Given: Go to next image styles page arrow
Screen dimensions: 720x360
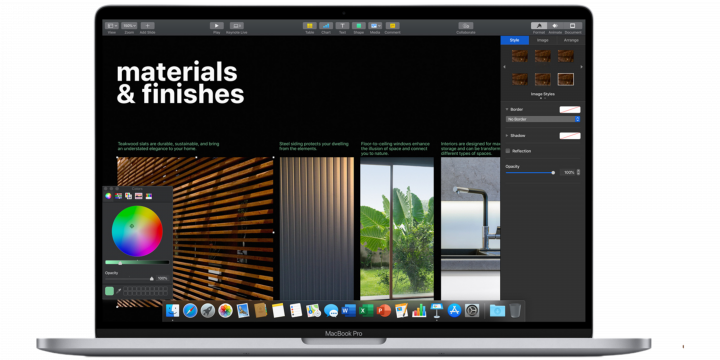Looking at the screenshot, I should pyautogui.click(x=581, y=67).
